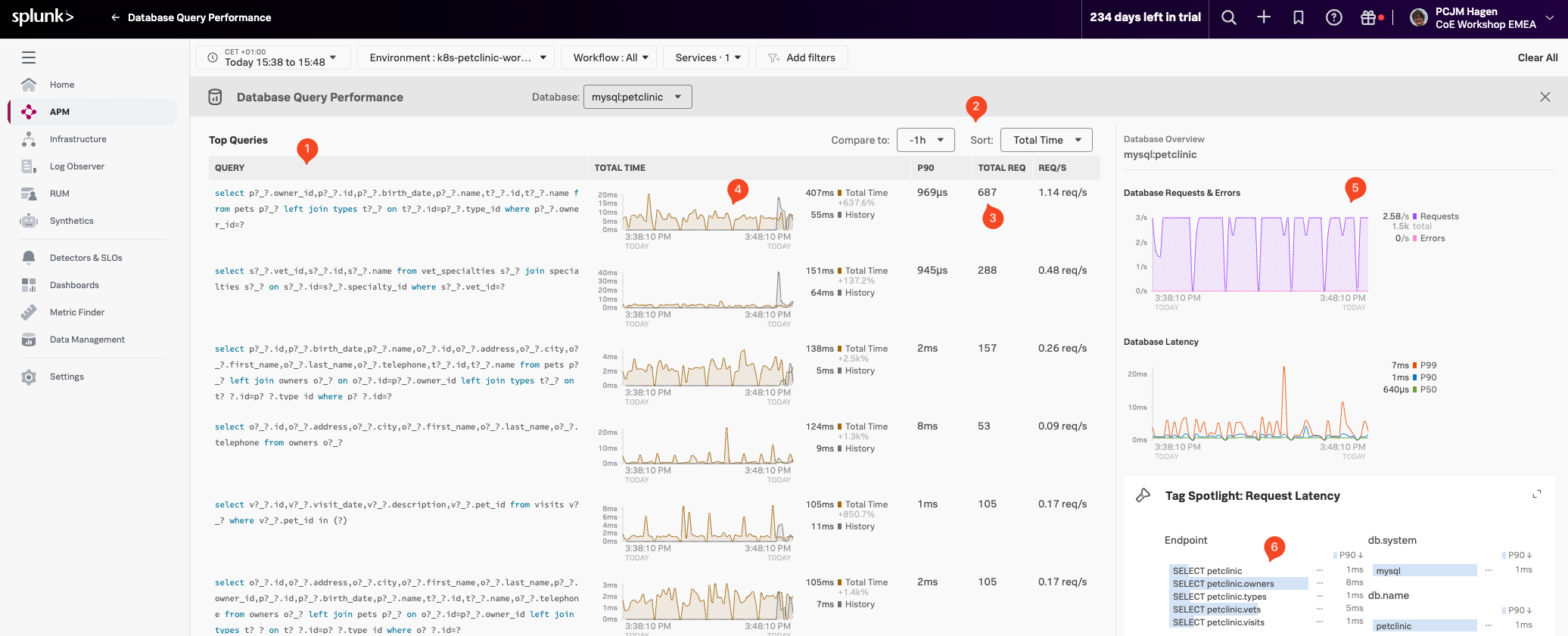
Task: Toggle the Requests legend color swatch
Action: [1415, 216]
